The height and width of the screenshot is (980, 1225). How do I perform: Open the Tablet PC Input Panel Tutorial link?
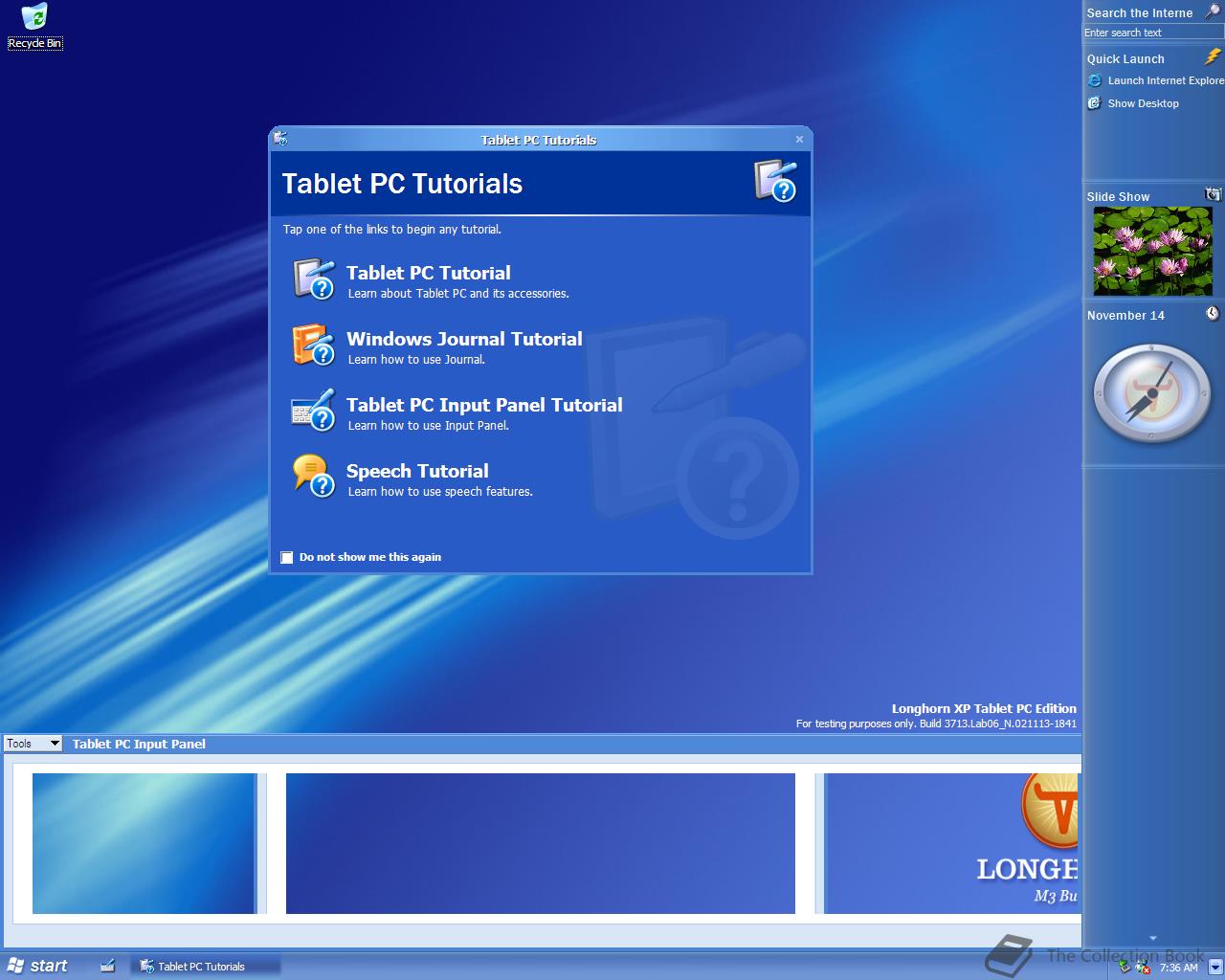click(x=484, y=405)
